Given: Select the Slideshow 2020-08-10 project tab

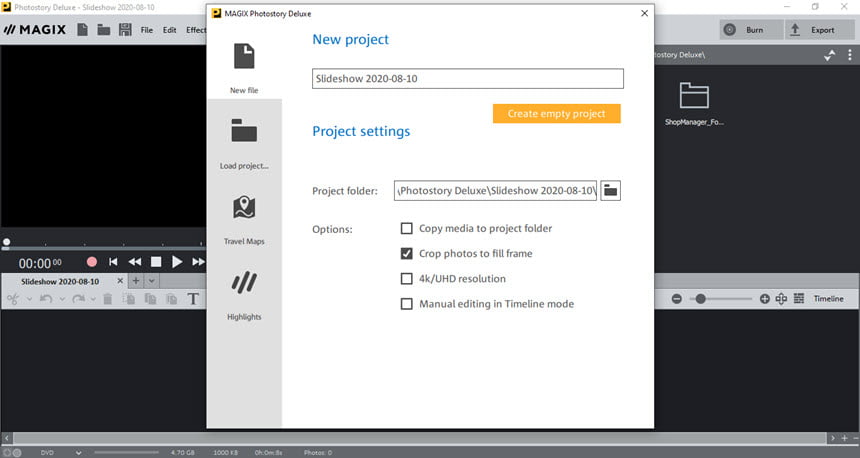Looking at the screenshot, I should point(60,281).
